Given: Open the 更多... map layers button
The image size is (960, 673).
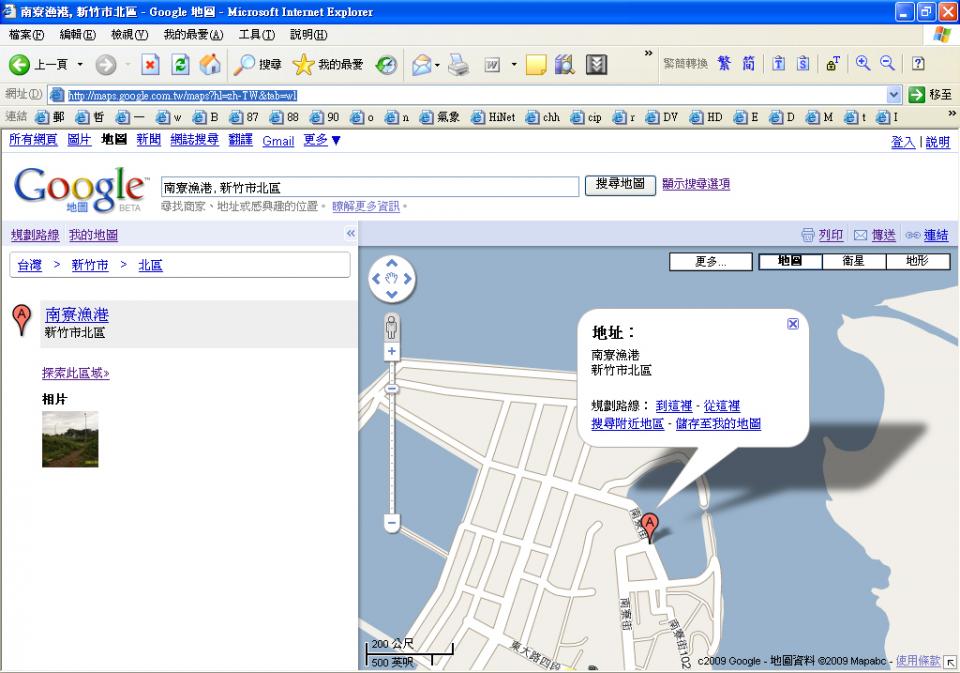Looking at the screenshot, I should click(x=711, y=261).
